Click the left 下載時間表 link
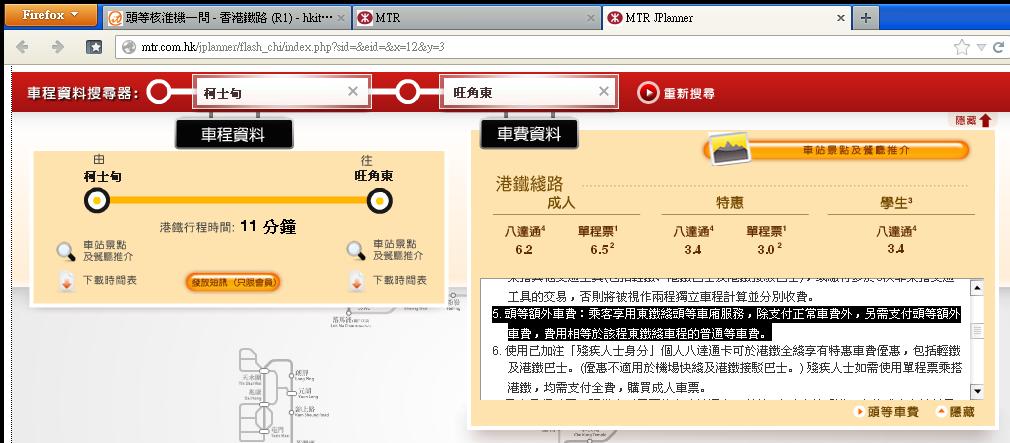This screenshot has width=1010, height=443. (110, 281)
